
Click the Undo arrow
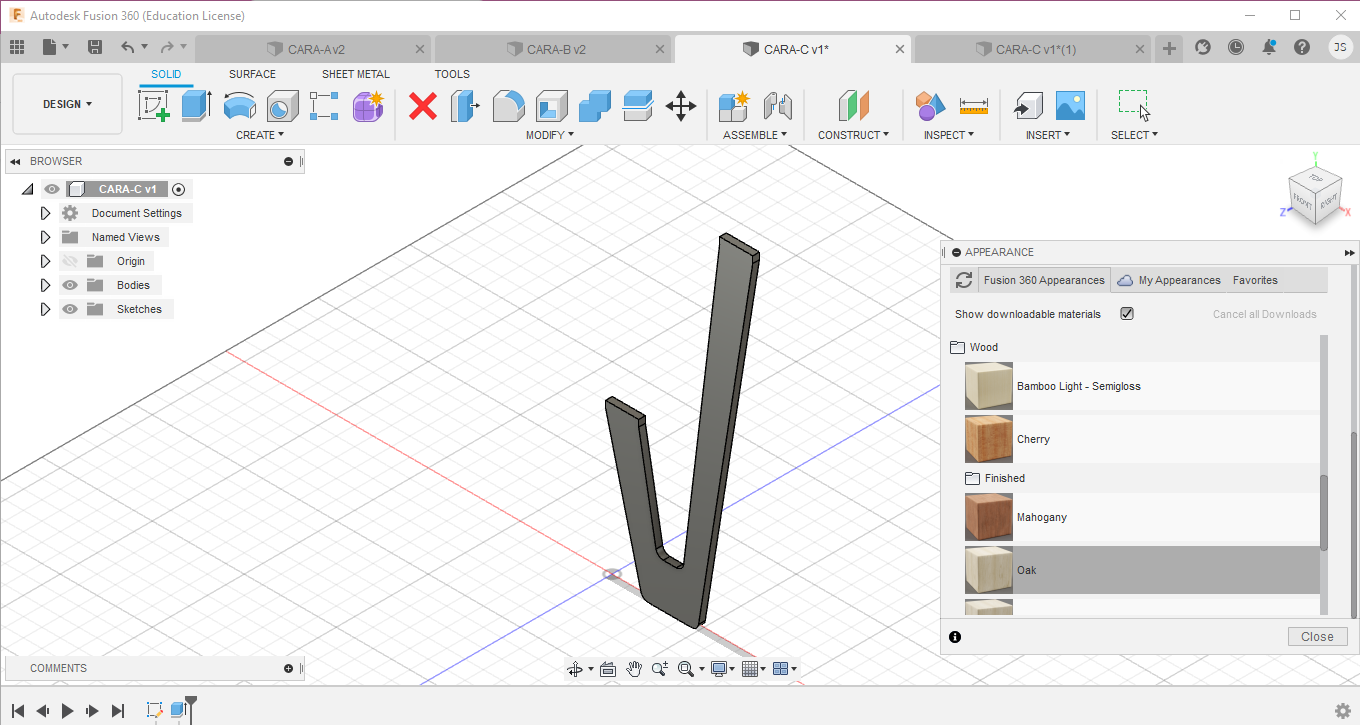pos(127,47)
